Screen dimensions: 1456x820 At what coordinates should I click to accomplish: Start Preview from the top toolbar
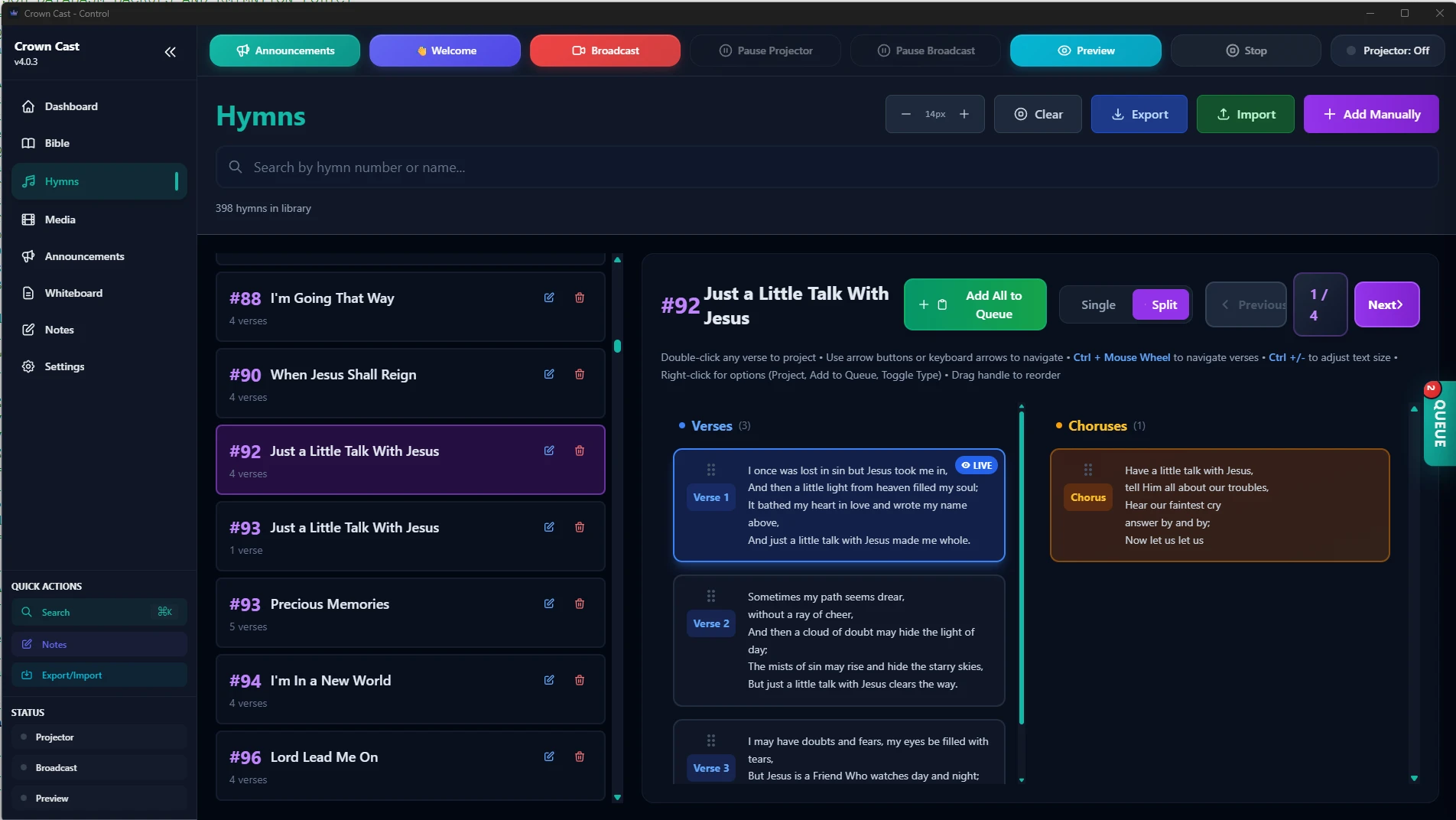tap(1085, 50)
